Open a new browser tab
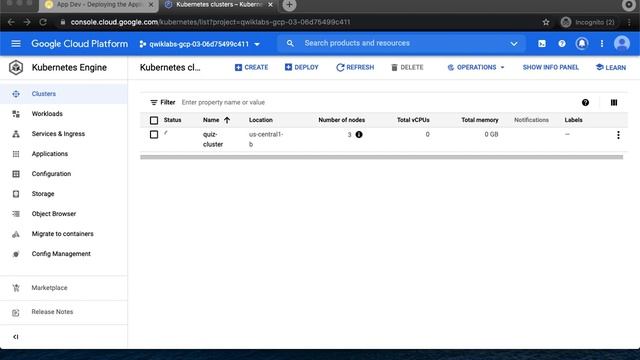The width and height of the screenshot is (640, 360). click(x=289, y=5)
